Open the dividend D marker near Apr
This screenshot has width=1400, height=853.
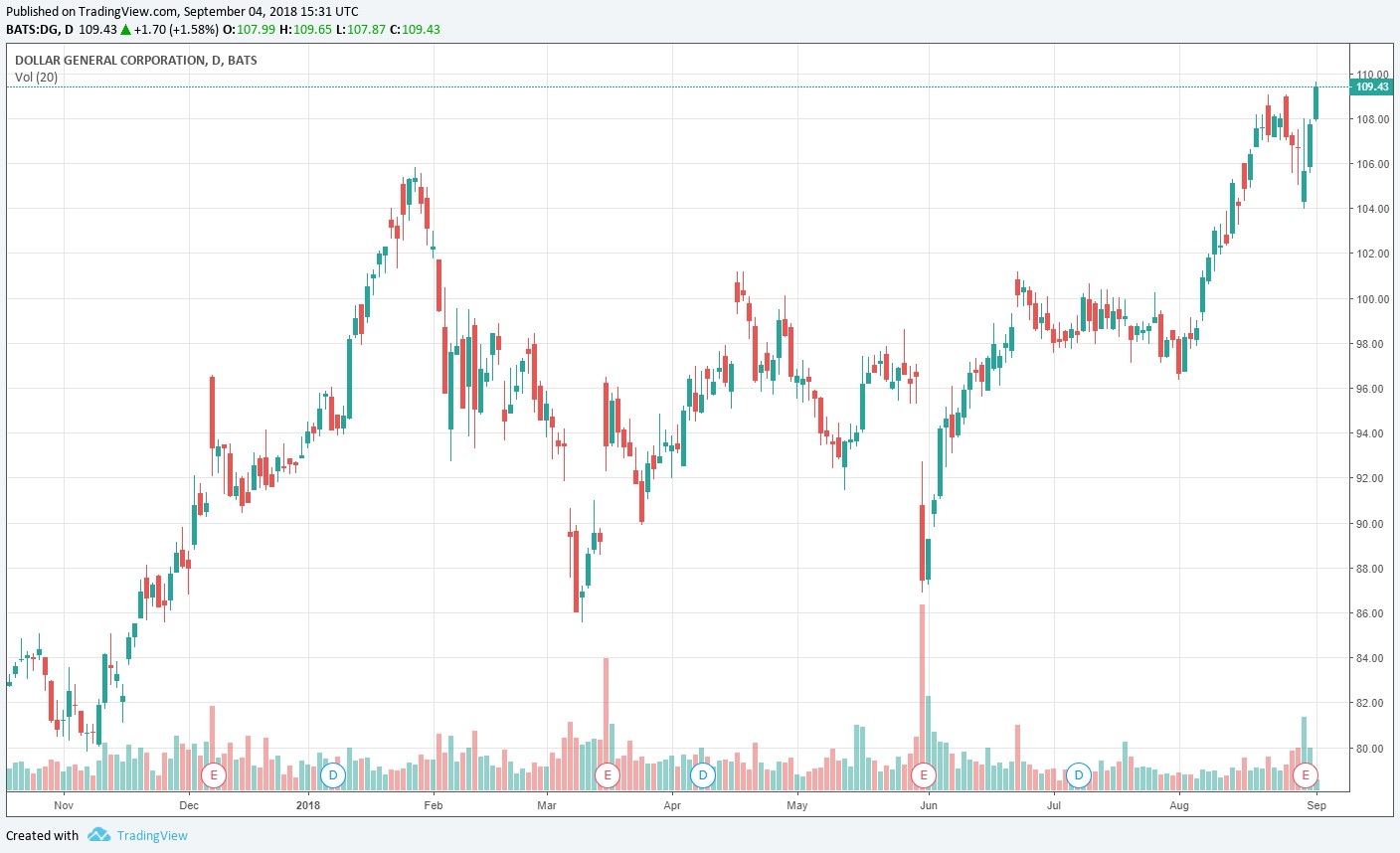(x=703, y=774)
